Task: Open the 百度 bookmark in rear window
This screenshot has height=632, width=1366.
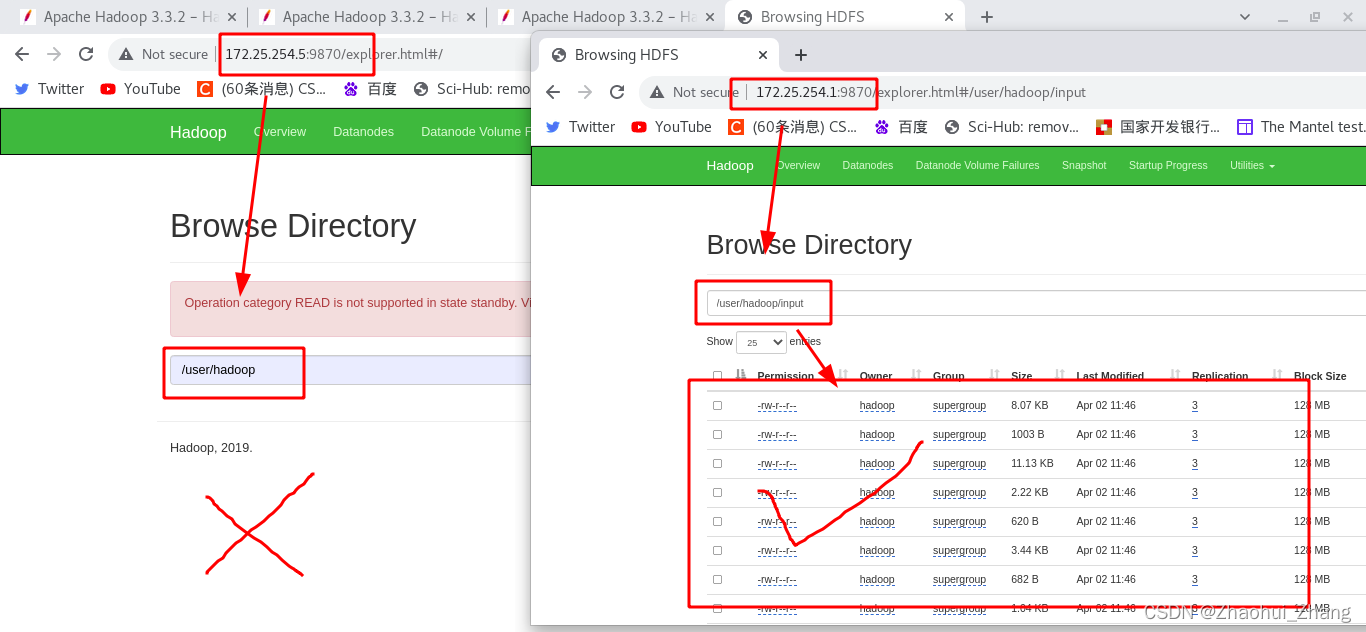Action: 370,88
